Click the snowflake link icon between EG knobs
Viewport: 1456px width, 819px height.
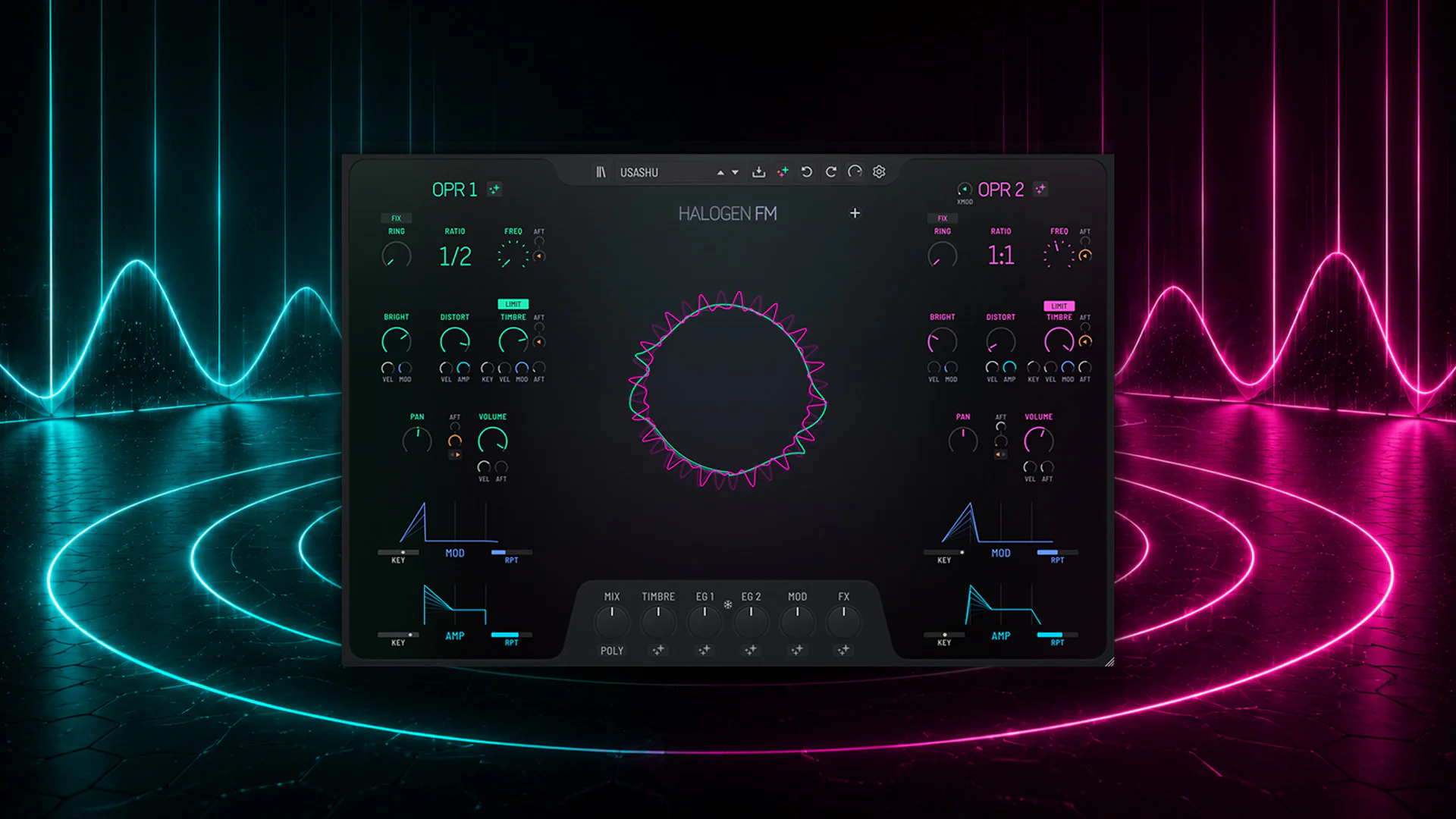pos(728,604)
